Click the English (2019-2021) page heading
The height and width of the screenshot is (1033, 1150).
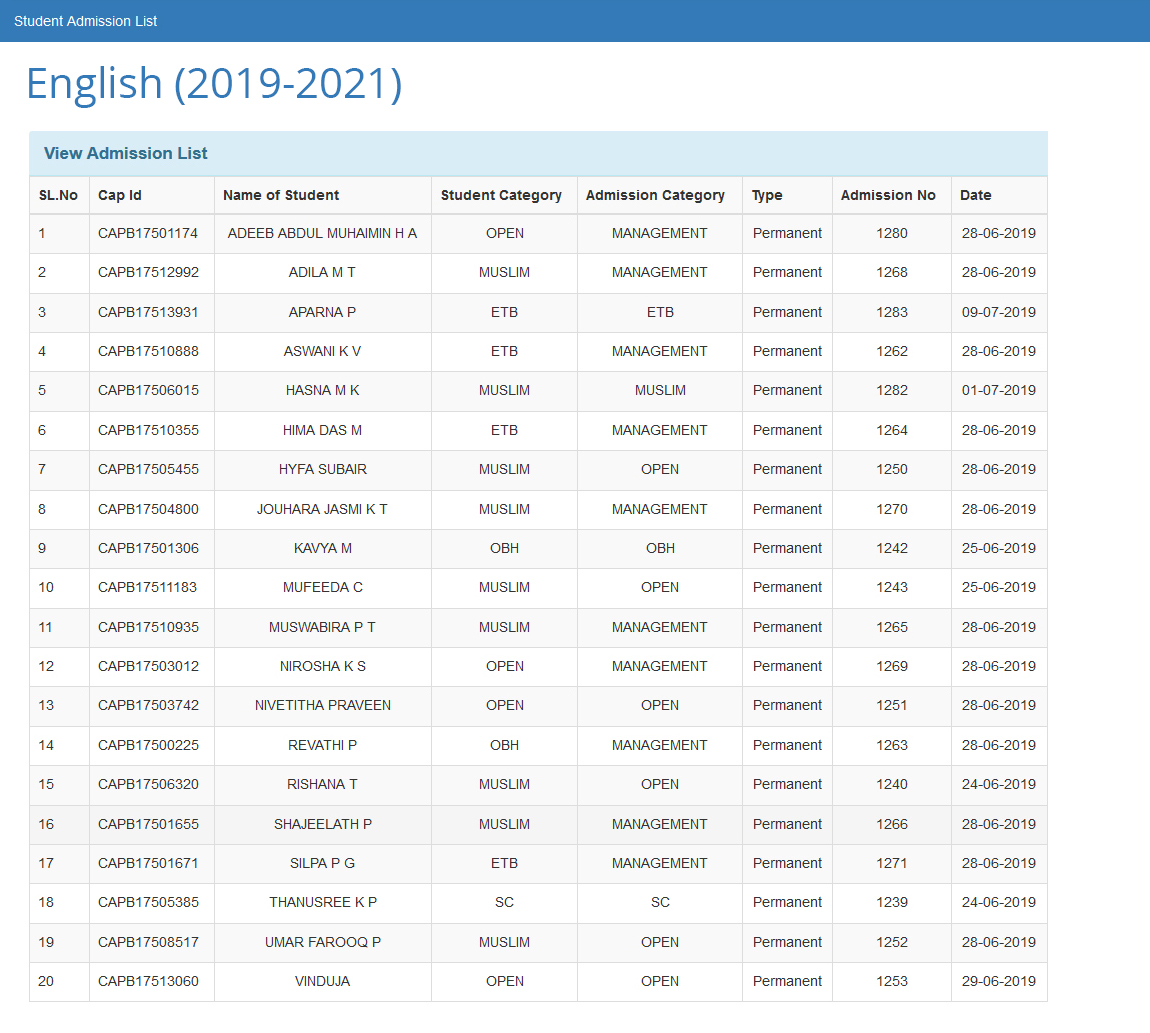[213, 83]
